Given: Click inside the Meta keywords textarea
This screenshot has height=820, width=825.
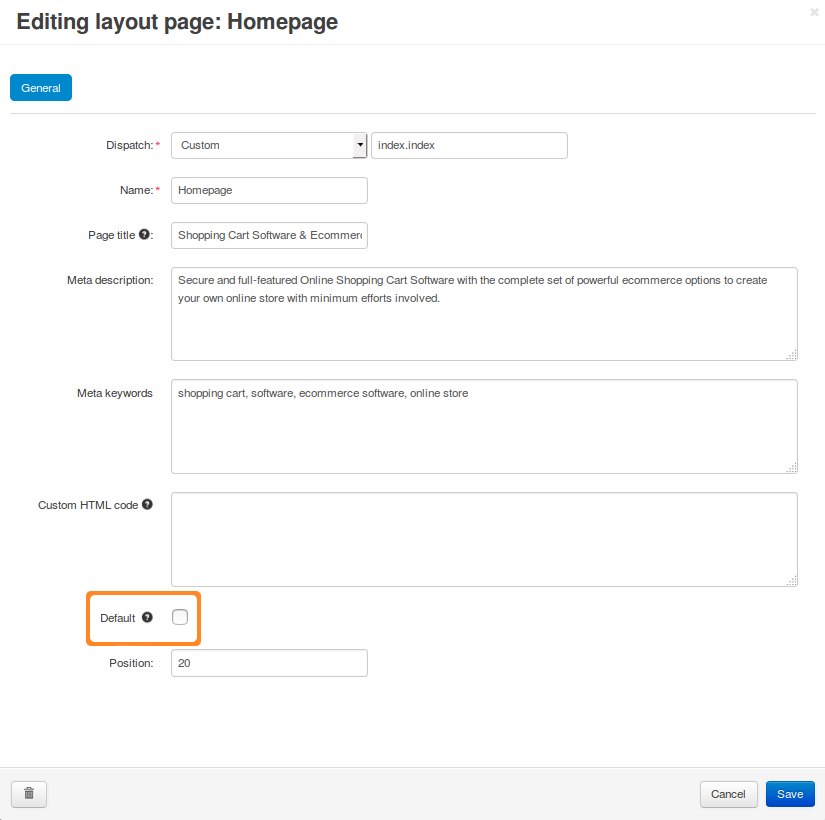Looking at the screenshot, I should (484, 426).
